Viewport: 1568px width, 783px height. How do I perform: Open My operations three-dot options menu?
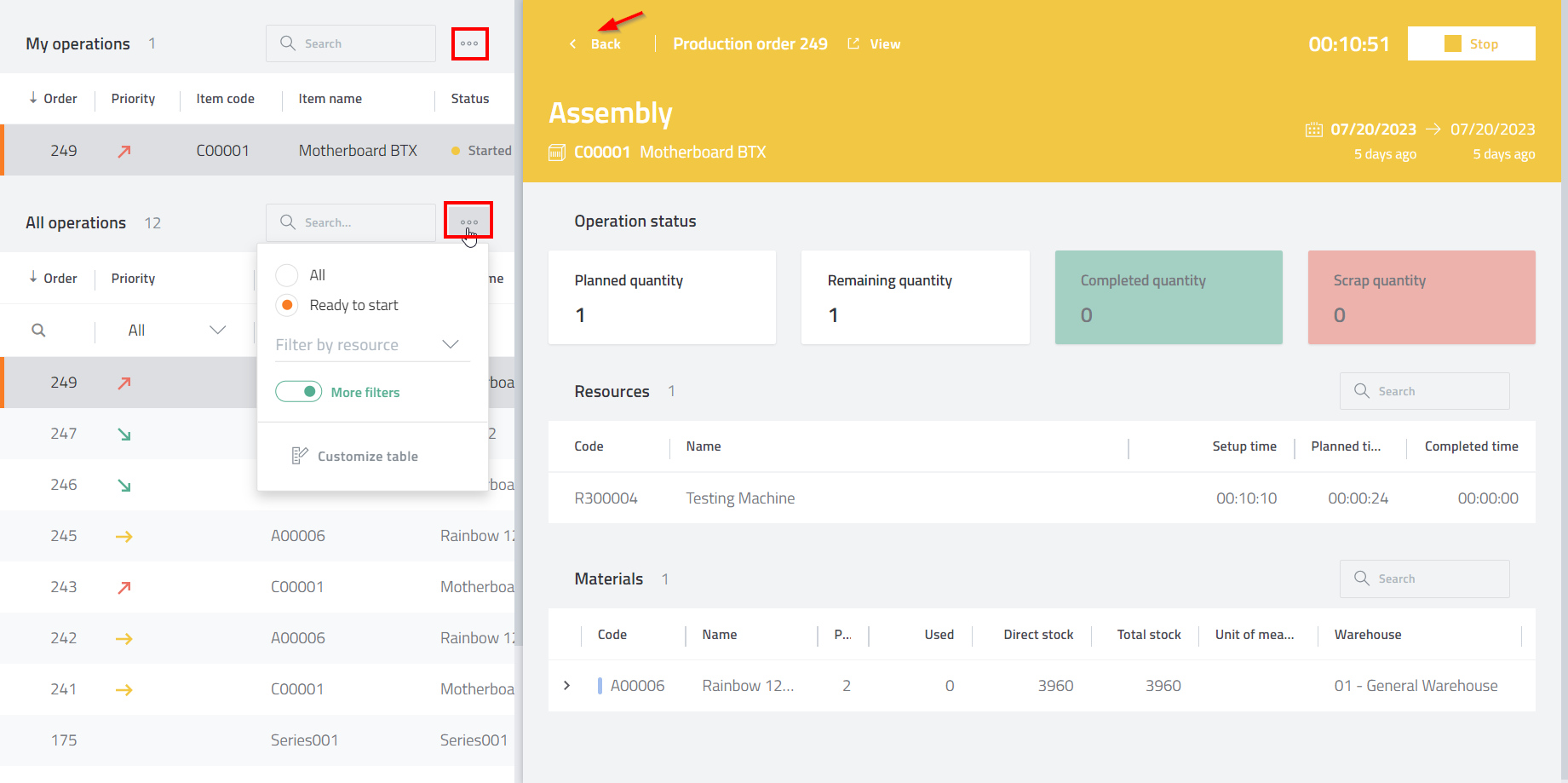tap(469, 43)
